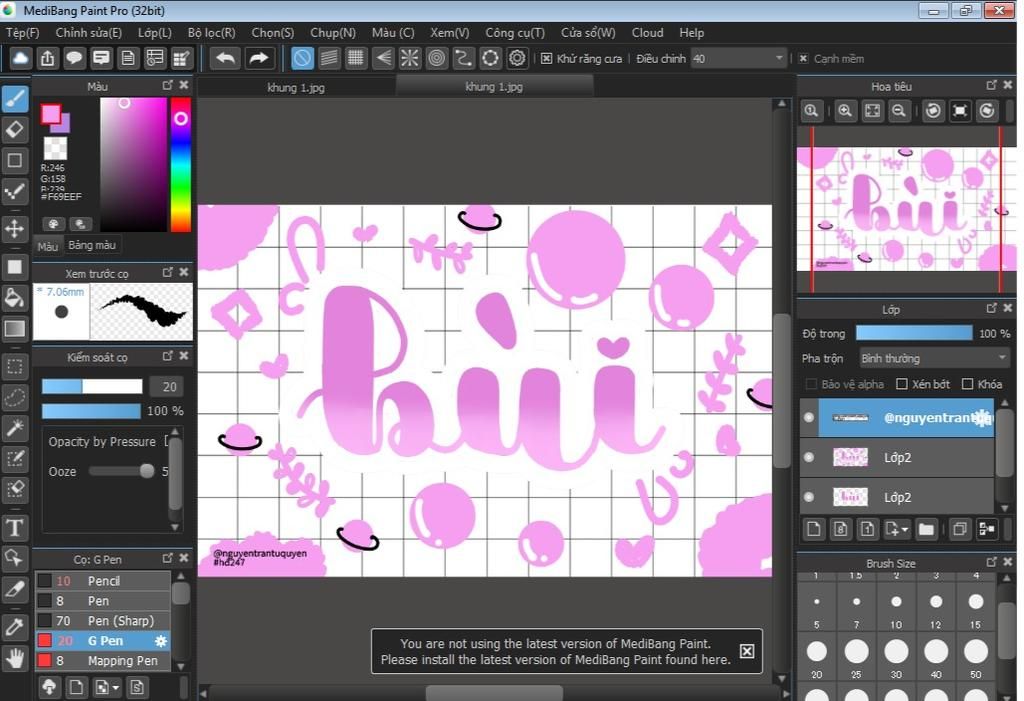Select the Hand pan tool

pyautogui.click(x=15, y=657)
